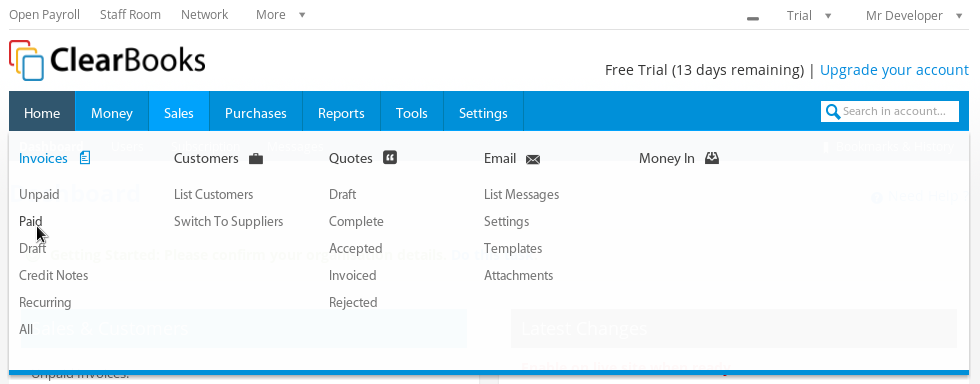The width and height of the screenshot is (980, 384).
Task: Open Rejected quotes
Action: tap(353, 302)
